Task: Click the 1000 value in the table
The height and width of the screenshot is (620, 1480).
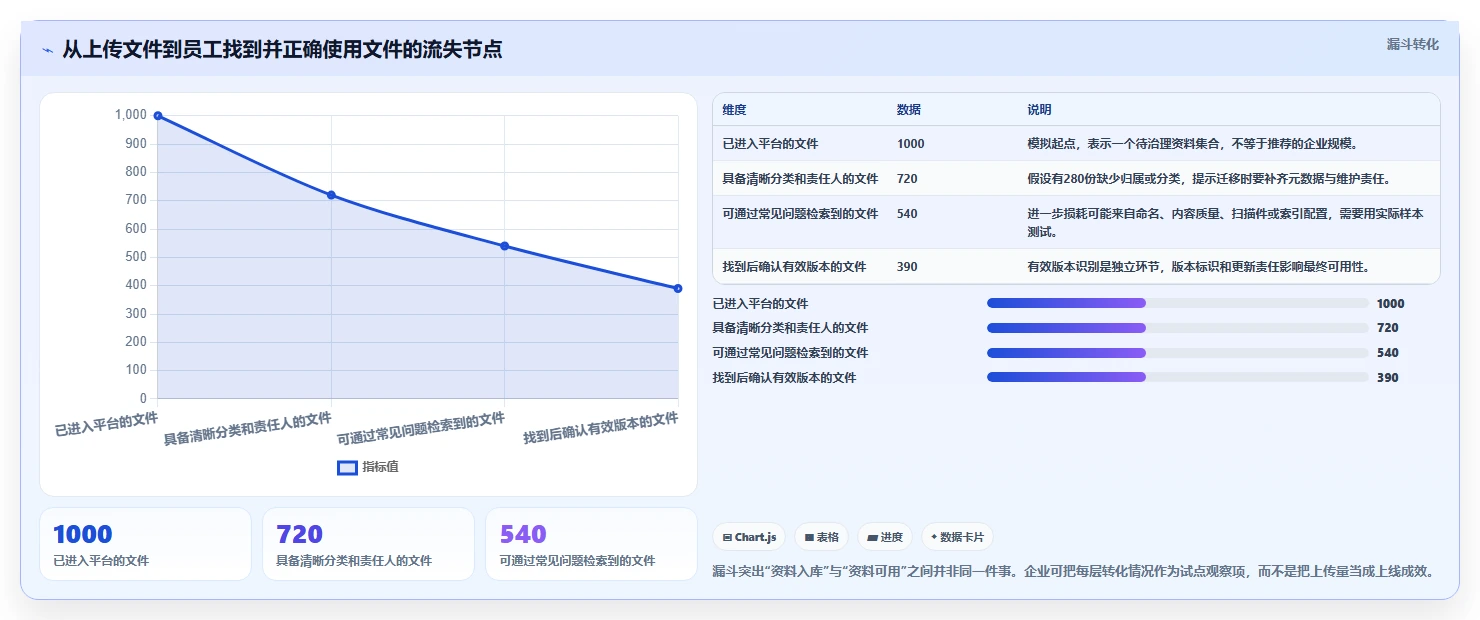Action: click(911, 144)
